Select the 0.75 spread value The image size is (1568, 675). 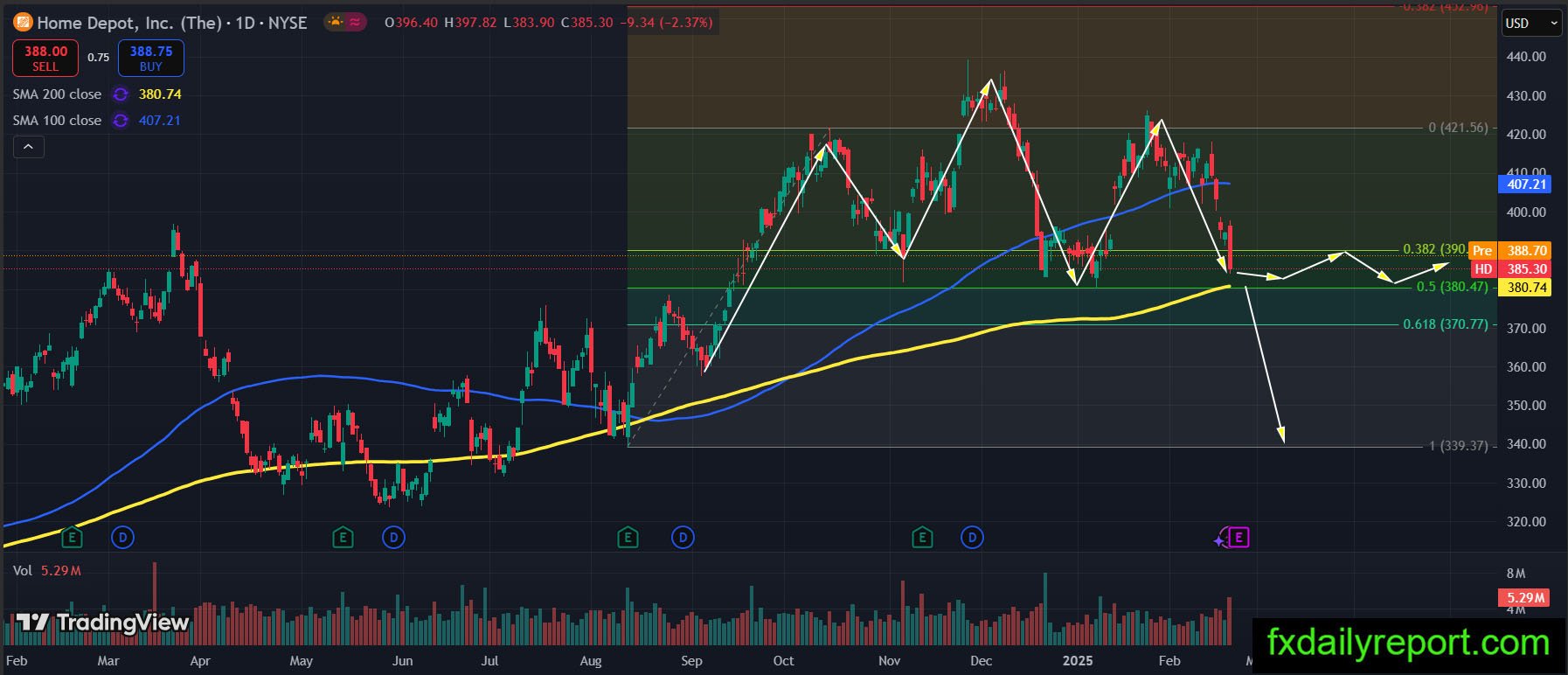click(99, 58)
